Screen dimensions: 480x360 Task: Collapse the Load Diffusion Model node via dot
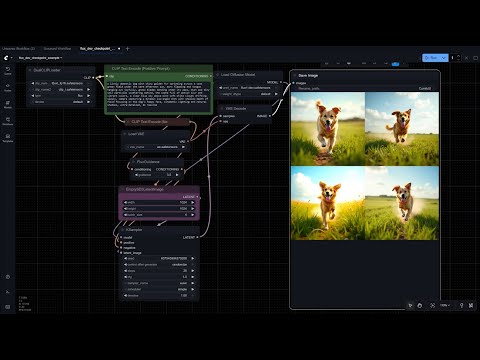pos(218,75)
